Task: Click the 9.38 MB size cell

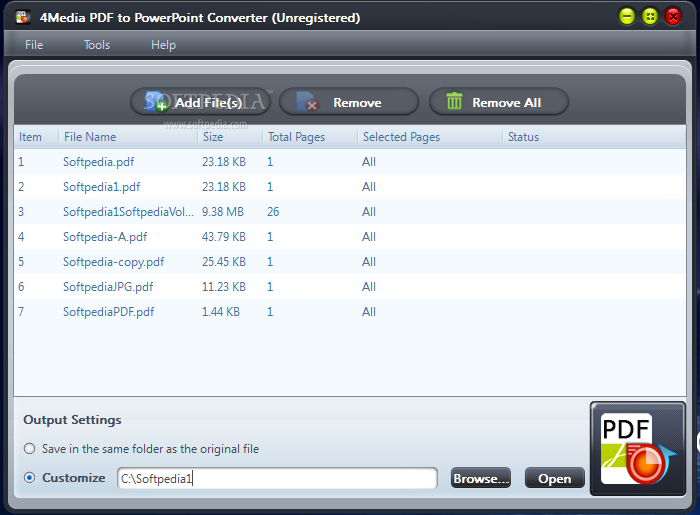Action: tap(223, 212)
